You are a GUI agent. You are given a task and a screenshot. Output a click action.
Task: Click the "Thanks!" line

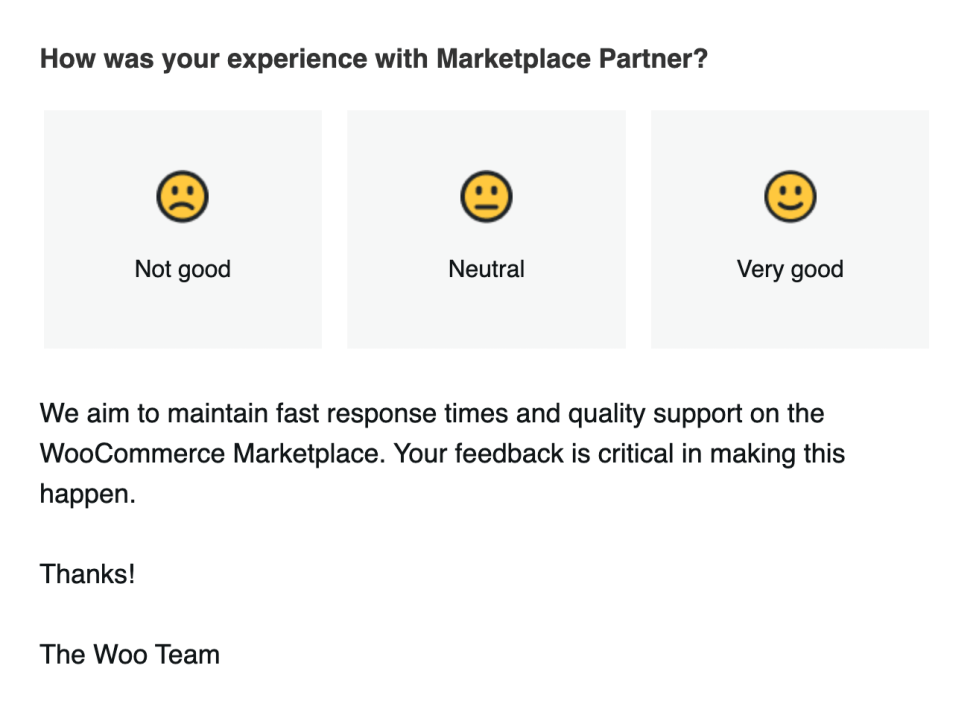[87, 575]
